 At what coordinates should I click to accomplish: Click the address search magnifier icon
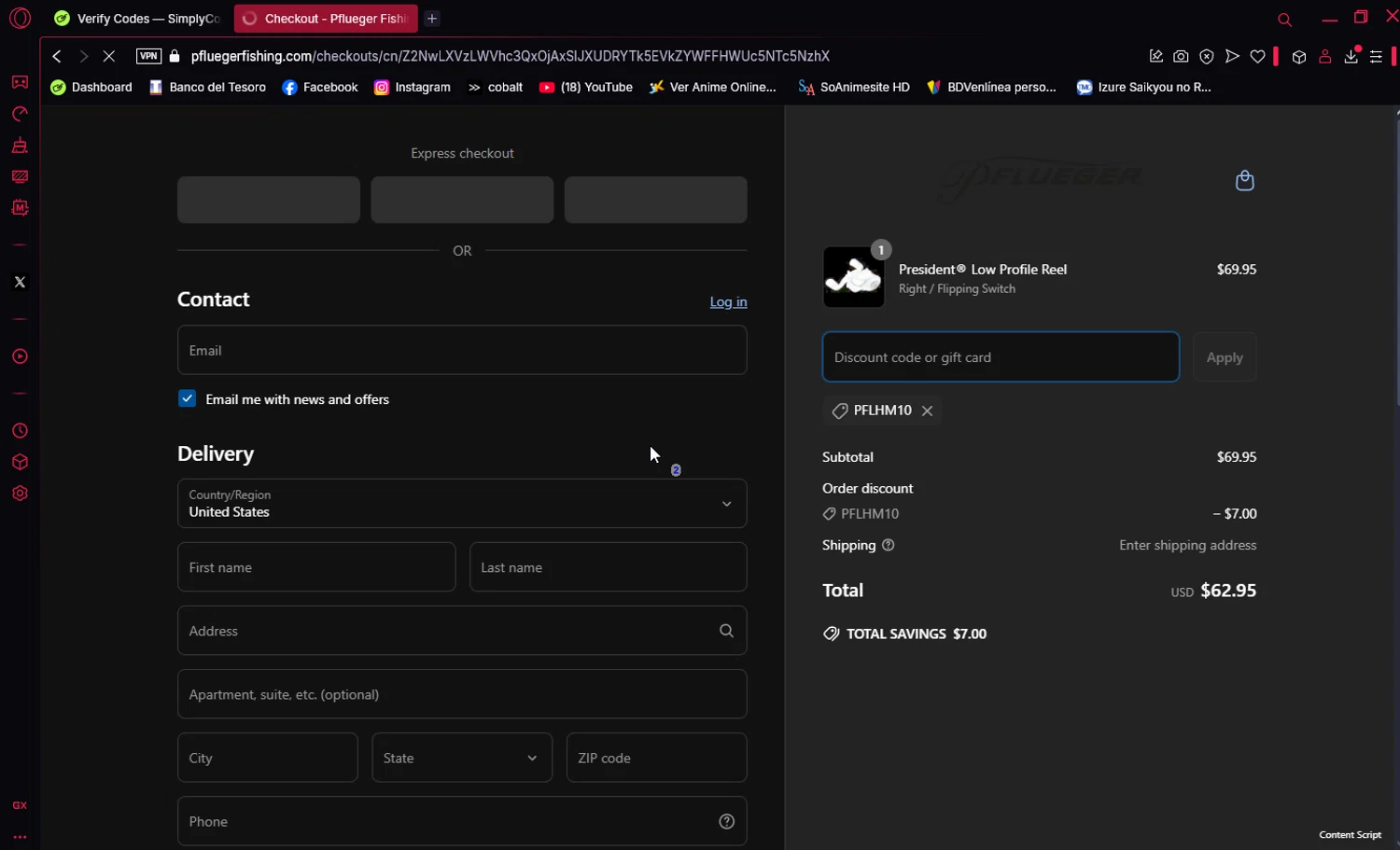point(726,631)
